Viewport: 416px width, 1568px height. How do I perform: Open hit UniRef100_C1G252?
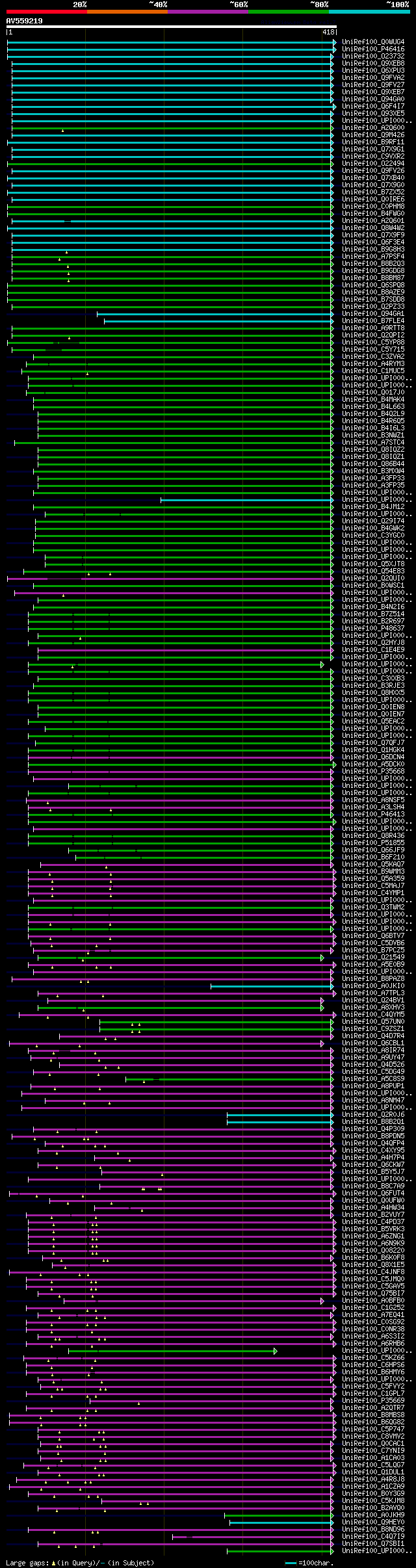coord(373,1308)
